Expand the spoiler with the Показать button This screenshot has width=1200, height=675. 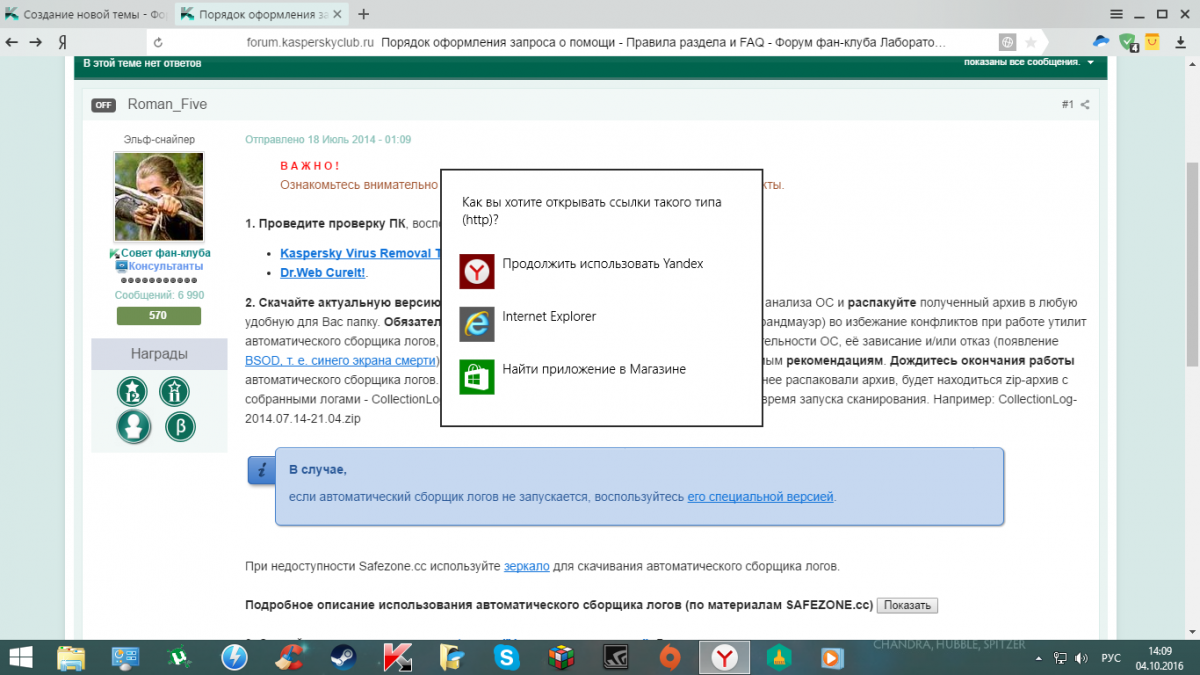click(x=907, y=605)
